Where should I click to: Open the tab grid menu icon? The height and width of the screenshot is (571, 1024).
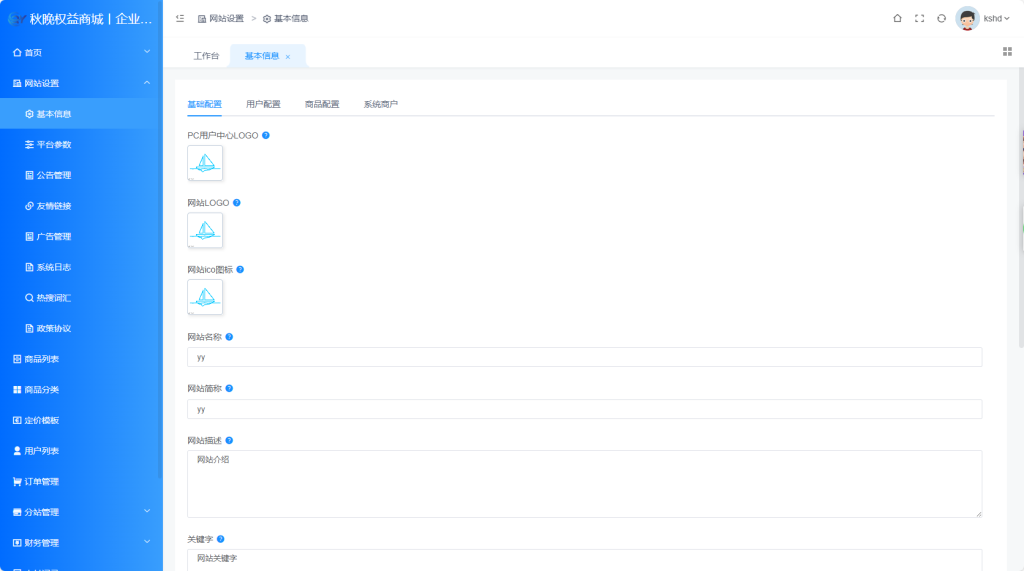coord(1007,51)
